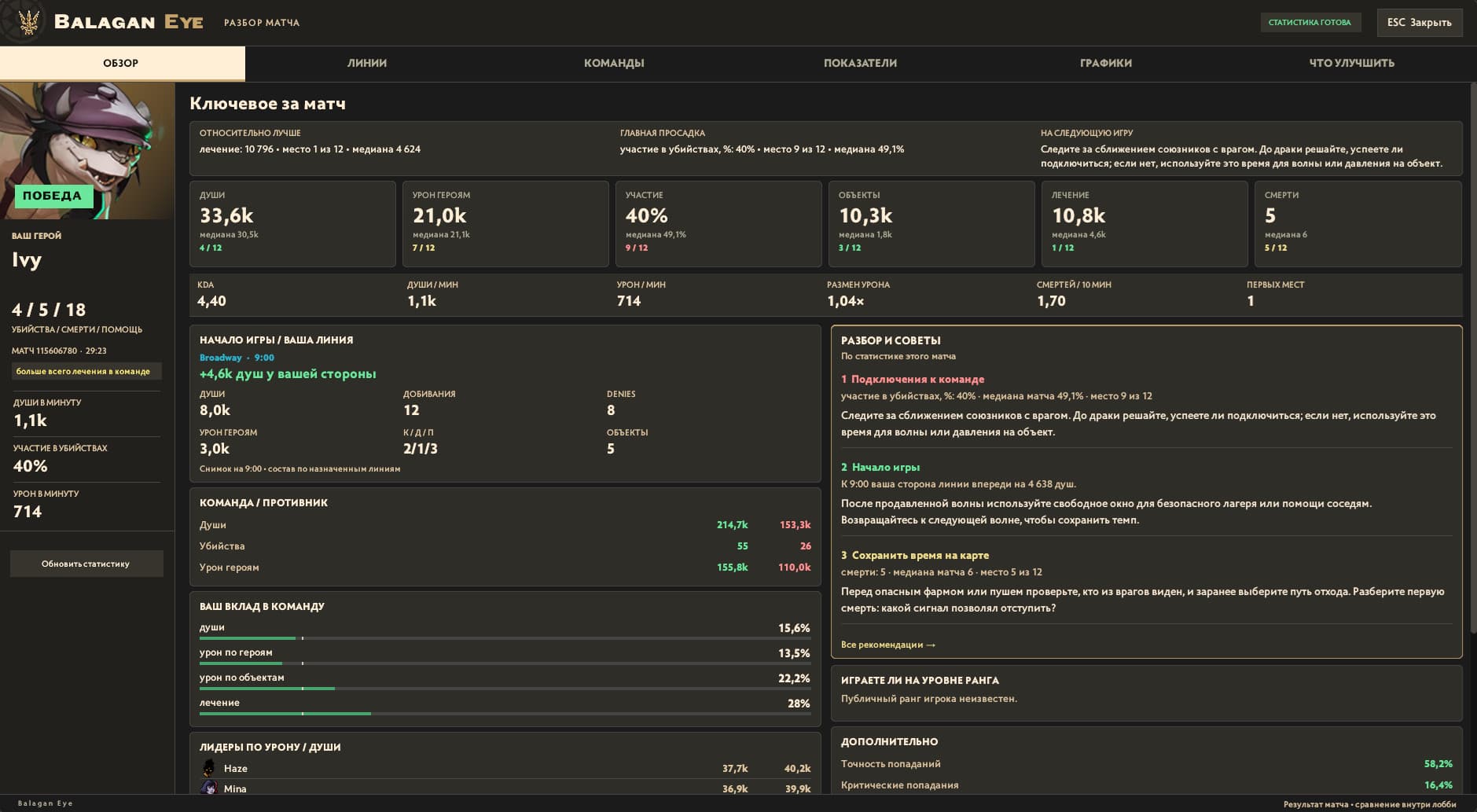Click the ДУШИ 33,6k stat card
Screen dimensions: 1477x812
292,224
